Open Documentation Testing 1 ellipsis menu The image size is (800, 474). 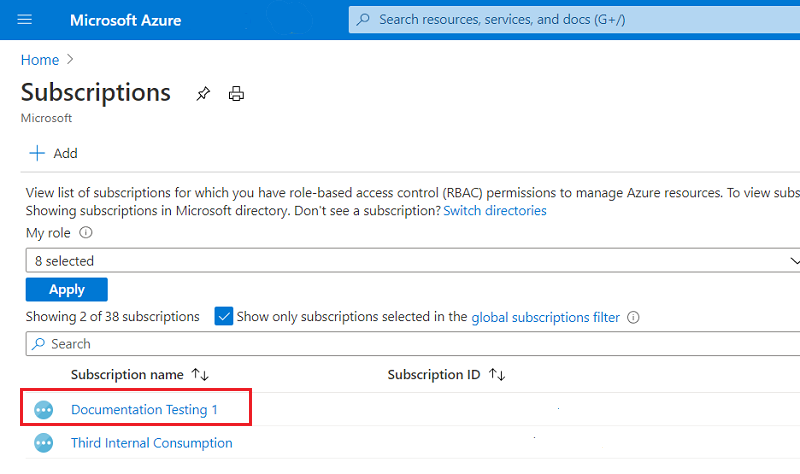point(43,410)
